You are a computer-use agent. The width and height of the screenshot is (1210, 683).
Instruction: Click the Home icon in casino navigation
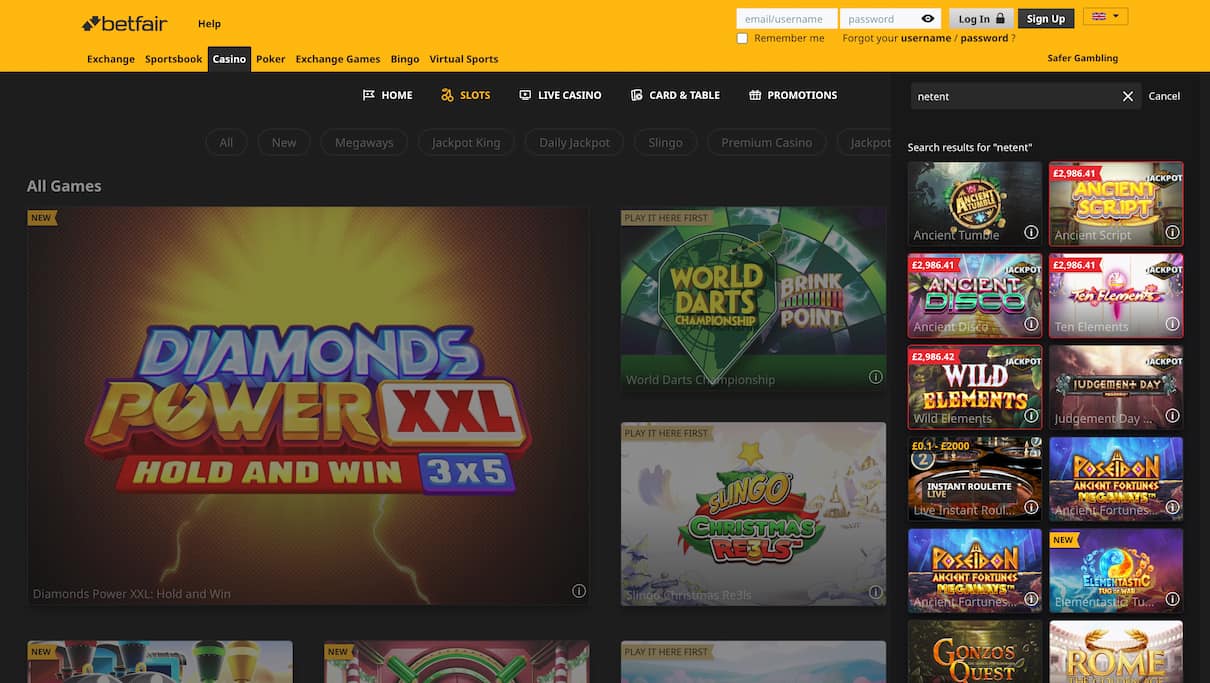point(369,94)
